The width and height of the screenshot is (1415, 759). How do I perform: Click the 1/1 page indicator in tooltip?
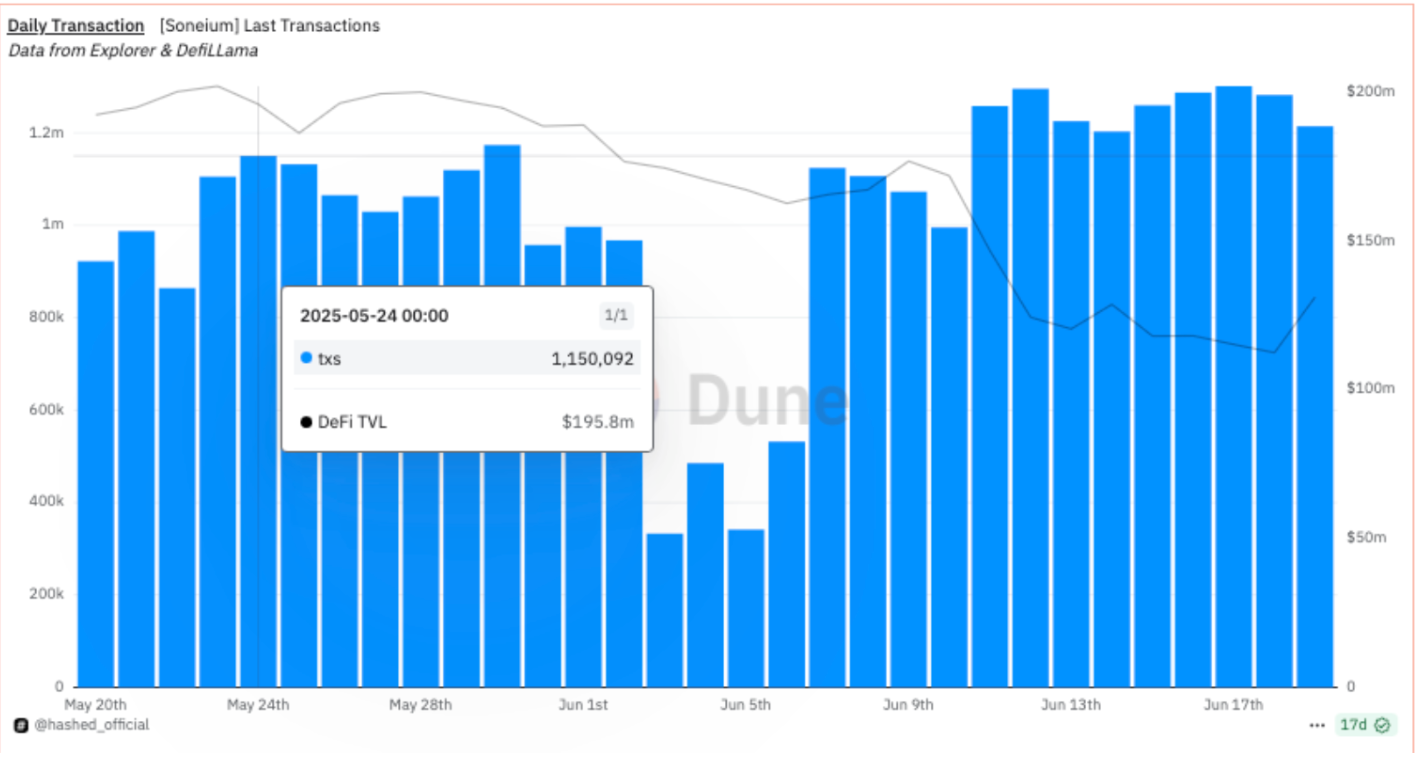click(616, 316)
